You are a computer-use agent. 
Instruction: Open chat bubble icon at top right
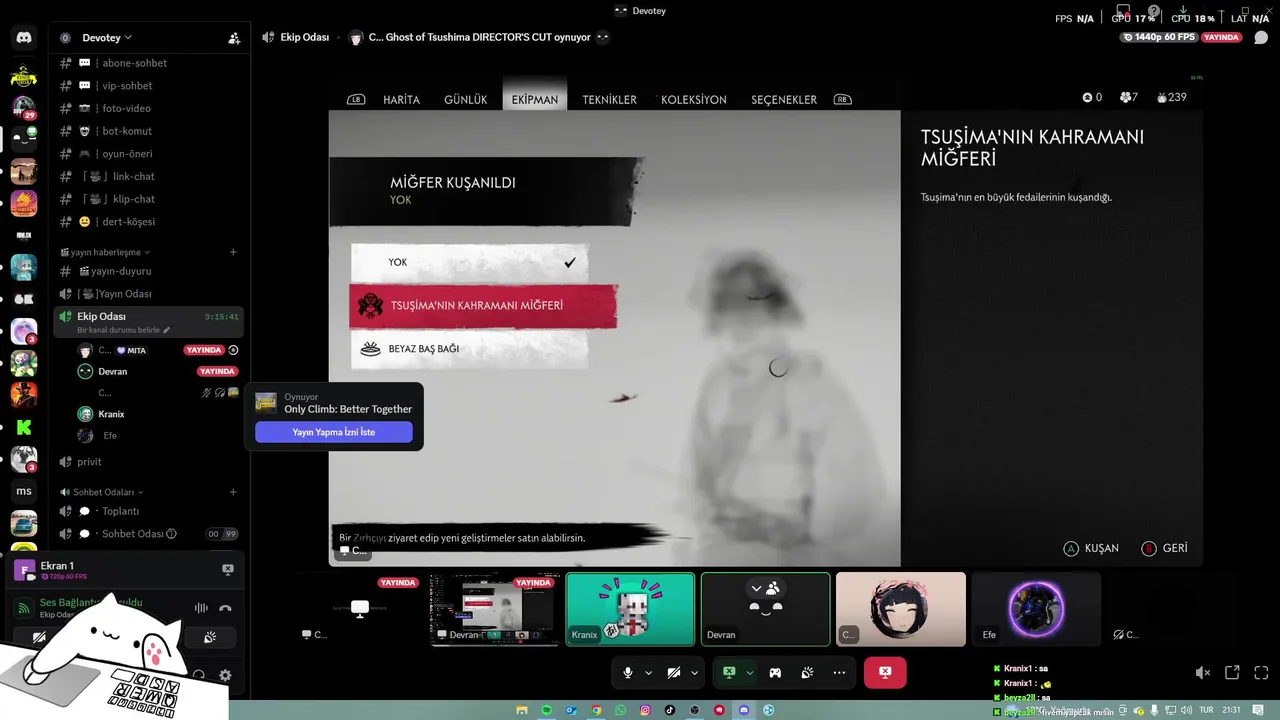pyautogui.click(x=1261, y=38)
